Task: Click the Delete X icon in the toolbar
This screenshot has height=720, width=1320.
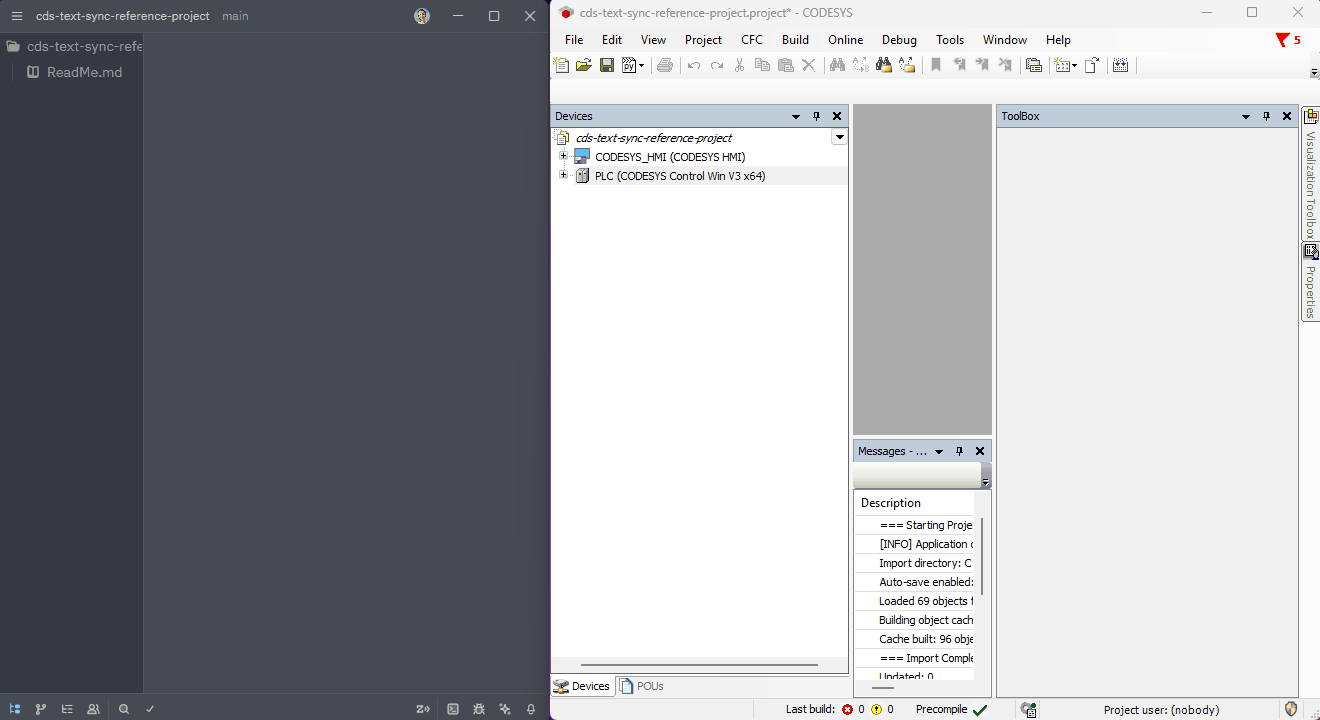Action: tap(808, 65)
